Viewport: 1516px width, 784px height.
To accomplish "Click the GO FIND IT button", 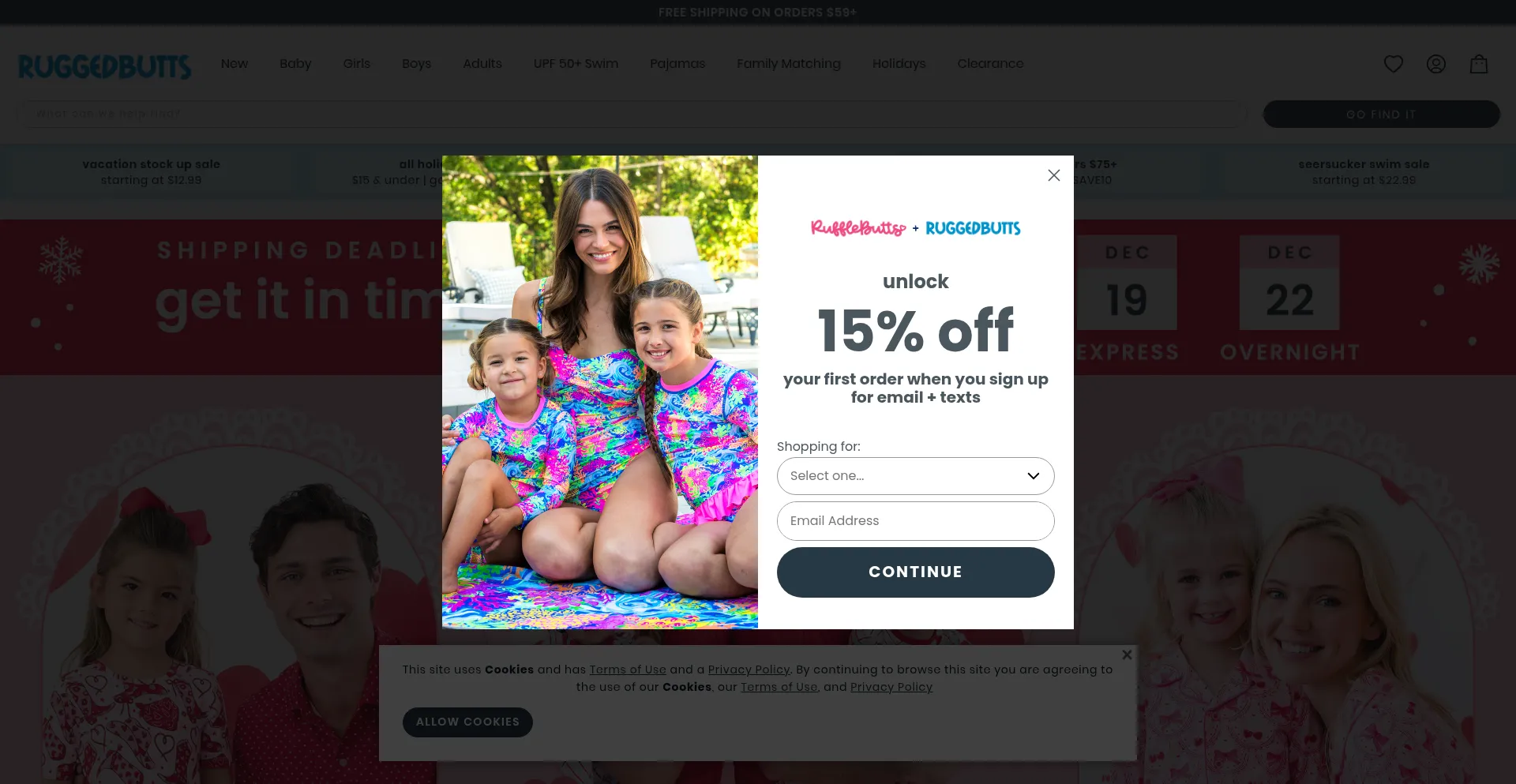I will tap(1382, 114).
